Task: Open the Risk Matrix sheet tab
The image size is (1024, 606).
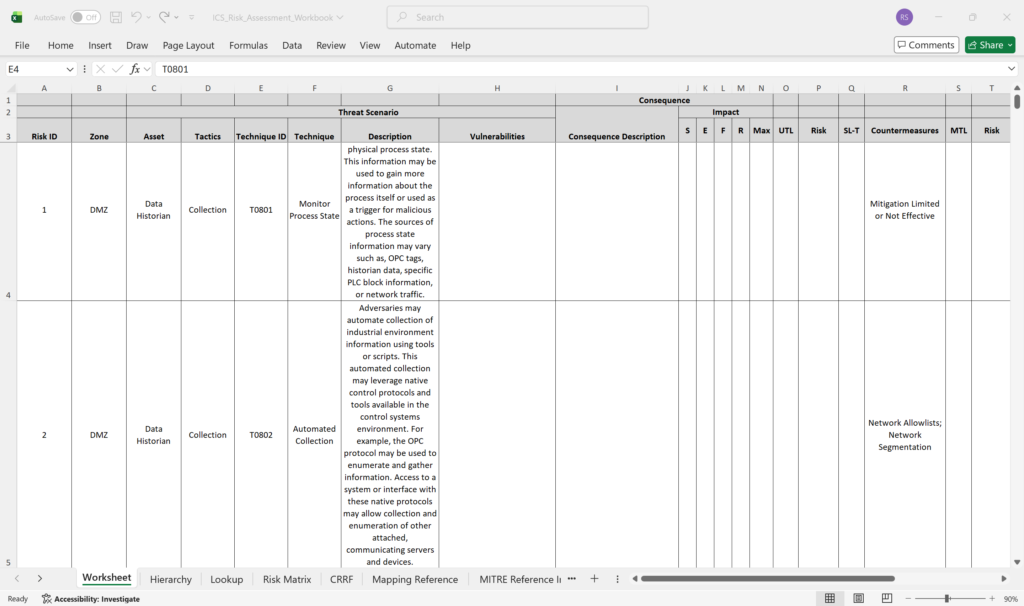Action: (x=287, y=579)
